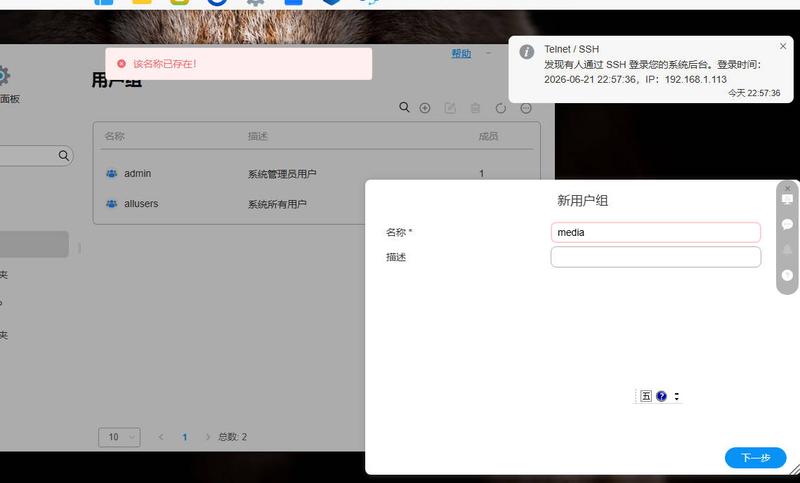
Task: Open the chat bubble icon in floating toolbar
Action: point(787,224)
